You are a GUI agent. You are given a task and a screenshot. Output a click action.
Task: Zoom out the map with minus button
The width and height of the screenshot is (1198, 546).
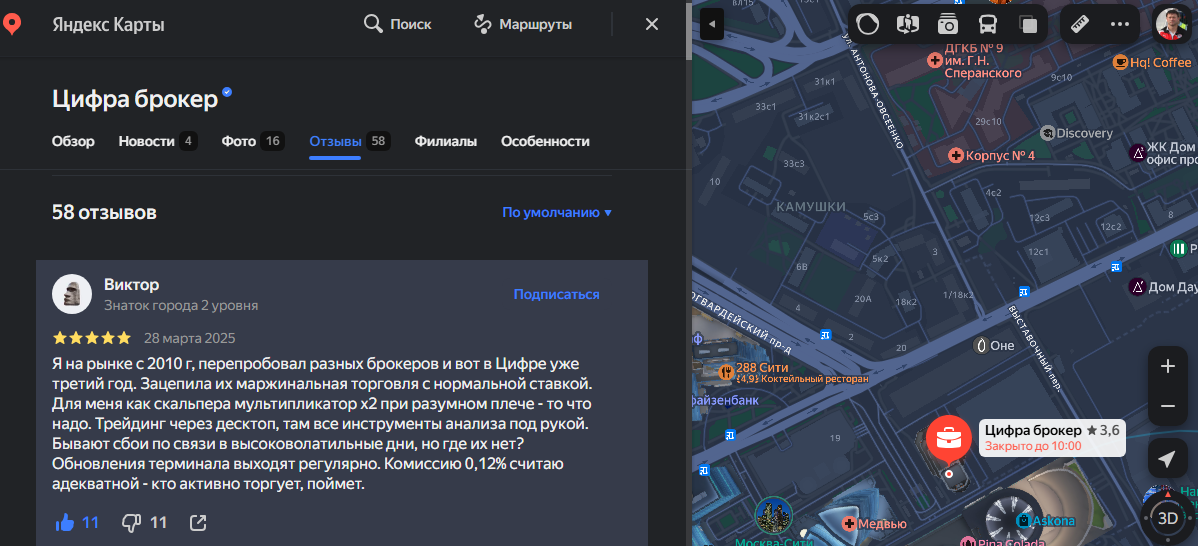(1167, 406)
